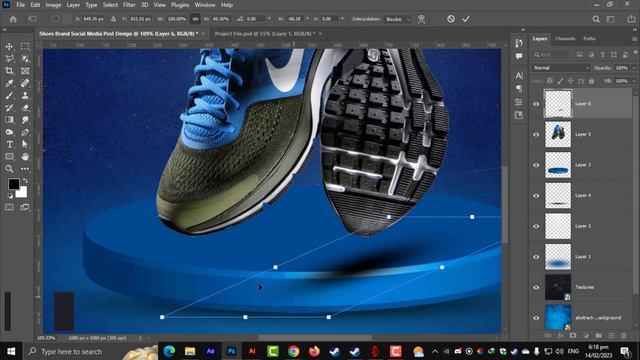Viewport: 640px width, 360px height.
Task: Select the Eyedropper tool
Action: (x=9, y=83)
